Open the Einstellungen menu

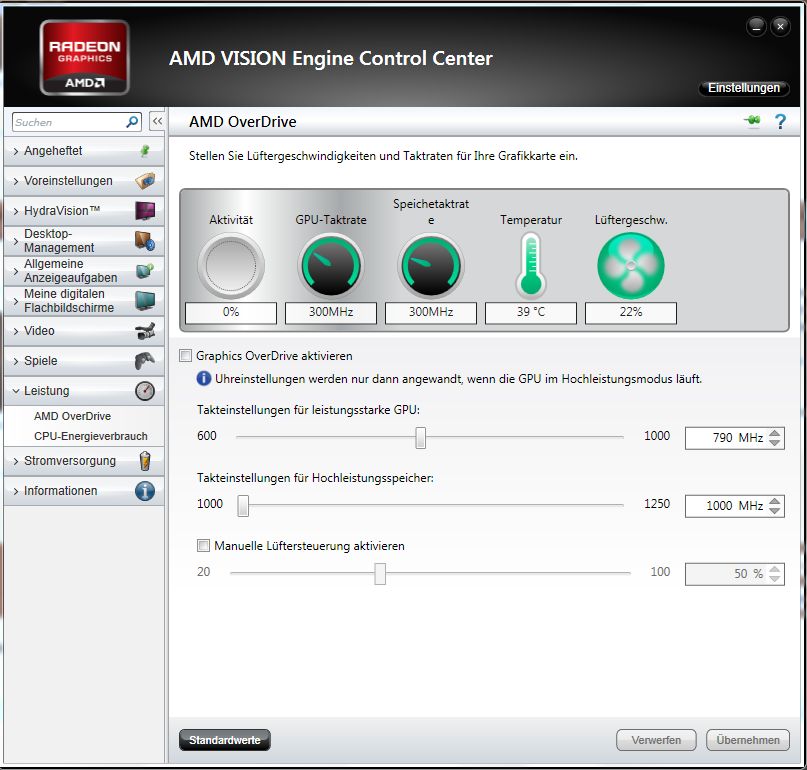pyautogui.click(x=743, y=88)
